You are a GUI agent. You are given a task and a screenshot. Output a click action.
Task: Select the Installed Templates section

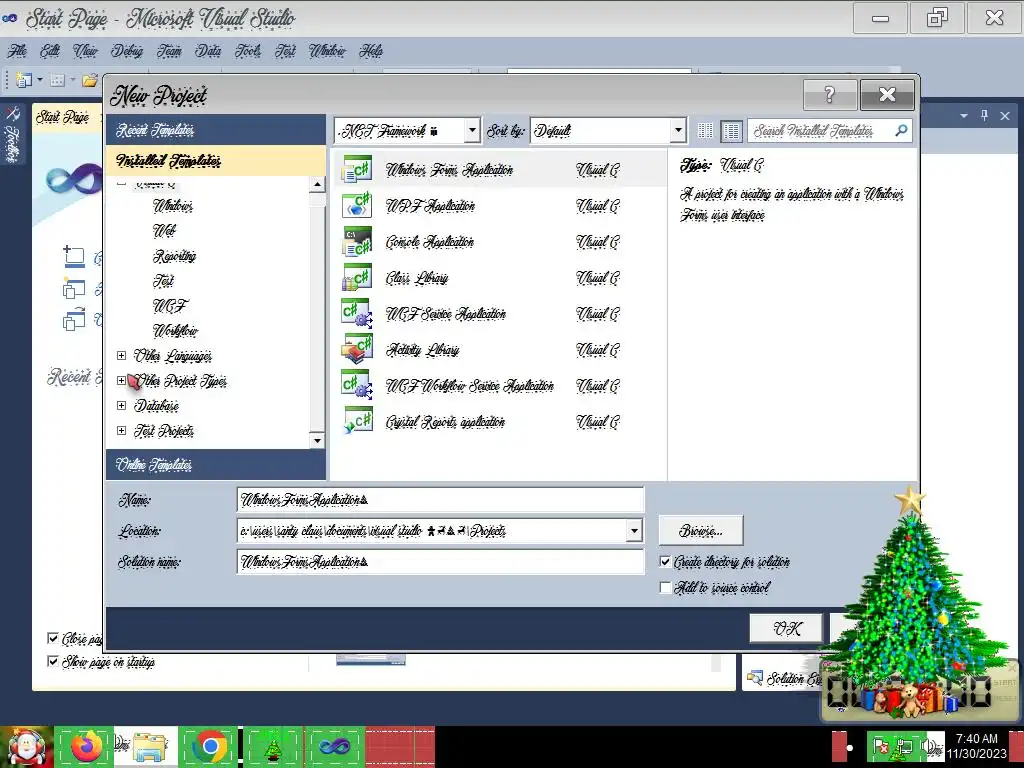pyautogui.click(x=216, y=161)
